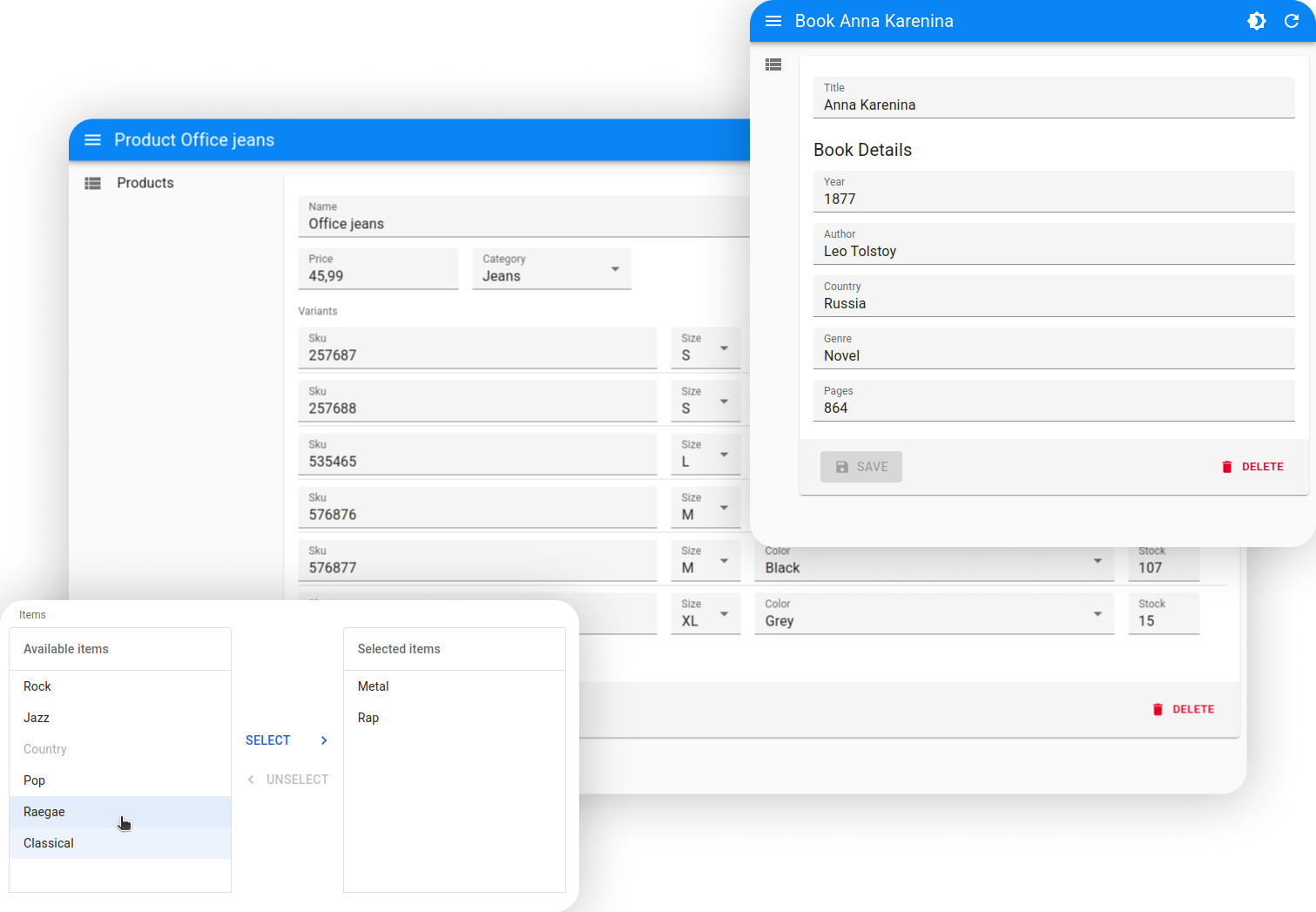Screen dimensions: 1316x912
Task: Select Rap in Selected items
Action: 455,718
